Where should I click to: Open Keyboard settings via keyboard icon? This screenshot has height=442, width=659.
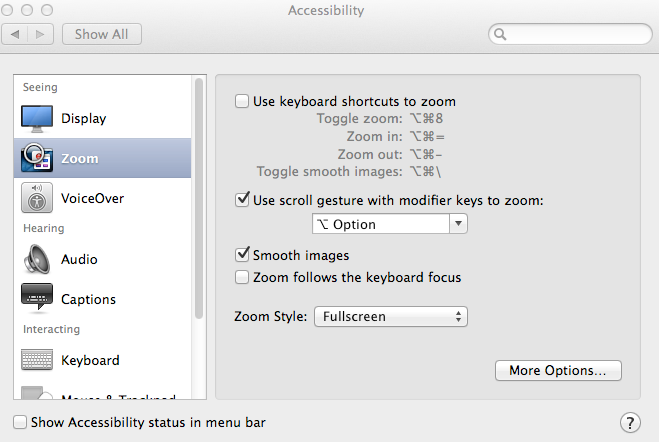coord(37,360)
